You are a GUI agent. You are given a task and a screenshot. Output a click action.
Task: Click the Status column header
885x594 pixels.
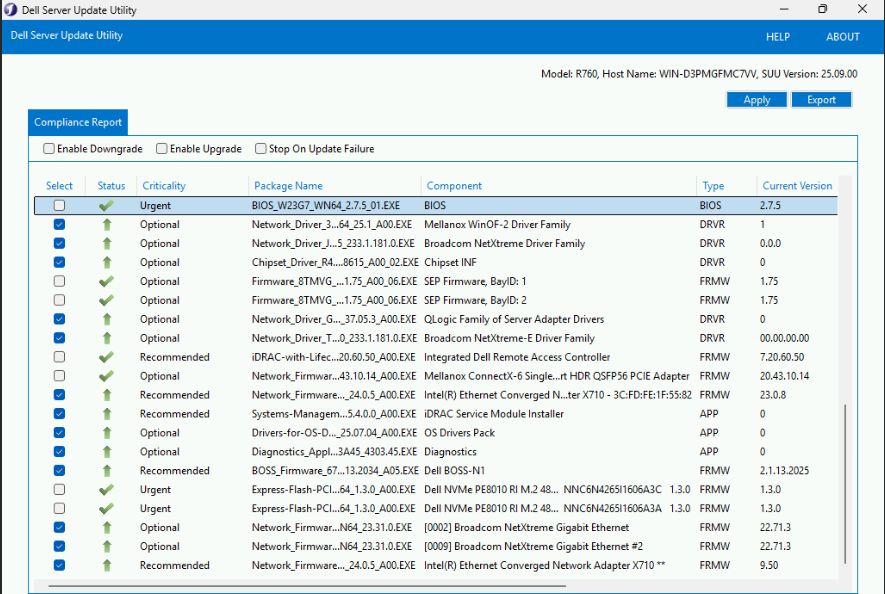[111, 186]
